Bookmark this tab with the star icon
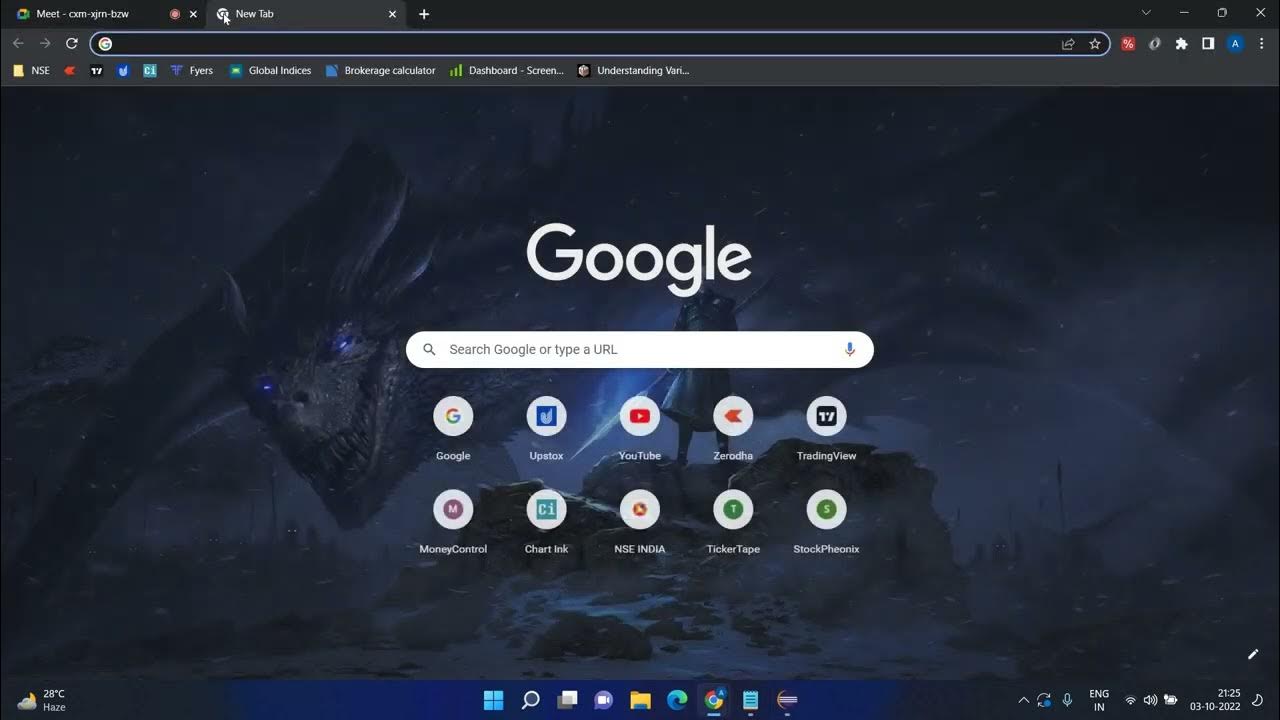This screenshot has width=1280, height=720. click(1095, 44)
